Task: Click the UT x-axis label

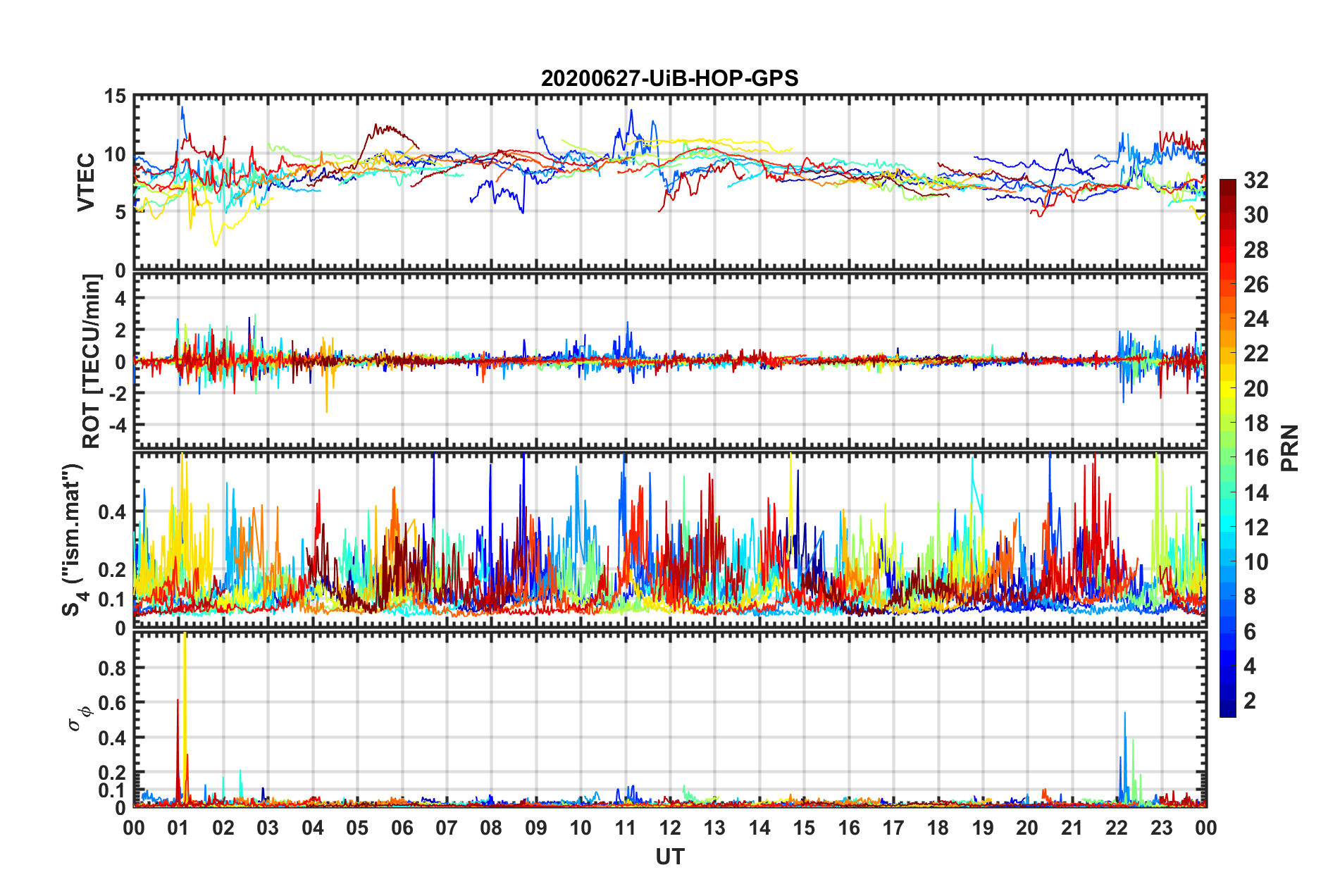Action: [x=669, y=857]
